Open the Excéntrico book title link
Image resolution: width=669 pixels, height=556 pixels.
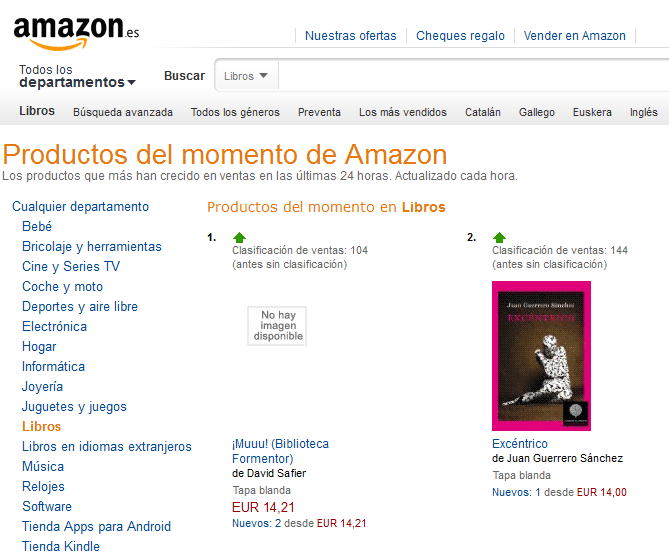[520, 444]
